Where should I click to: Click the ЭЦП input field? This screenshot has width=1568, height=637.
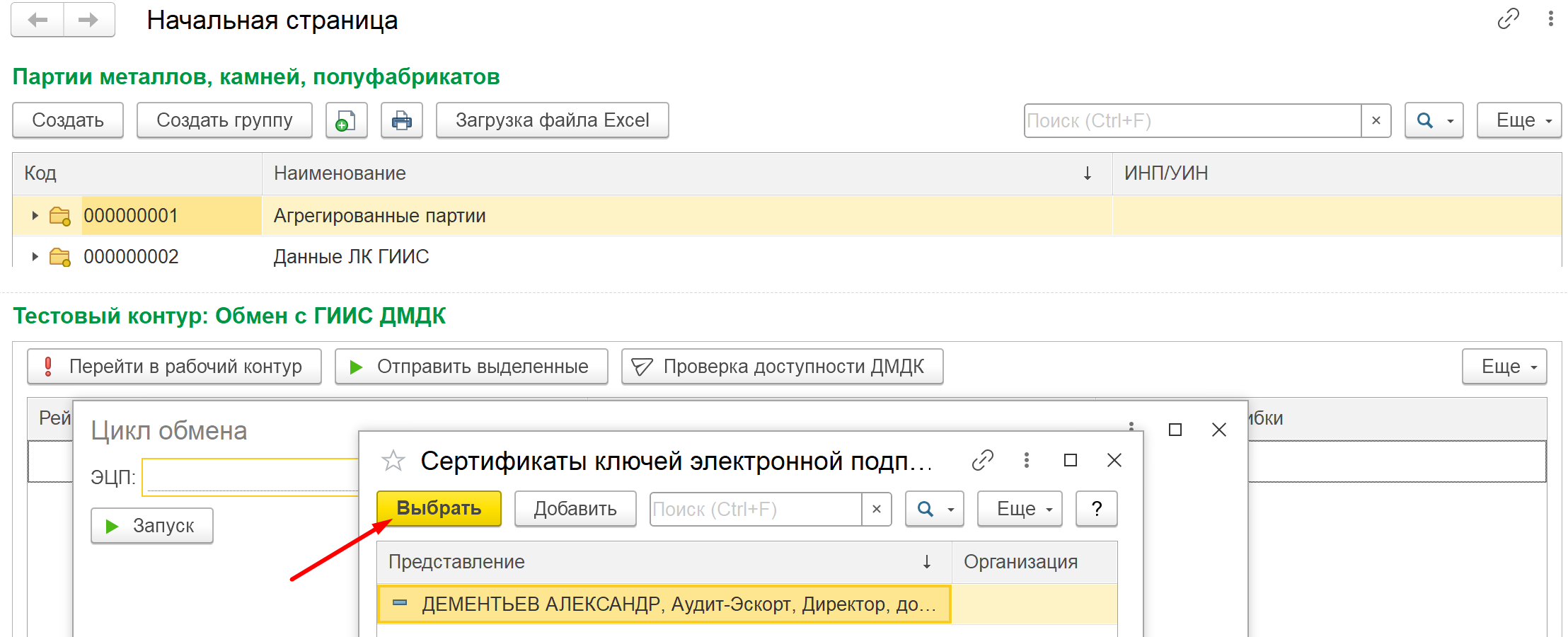(x=251, y=477)
